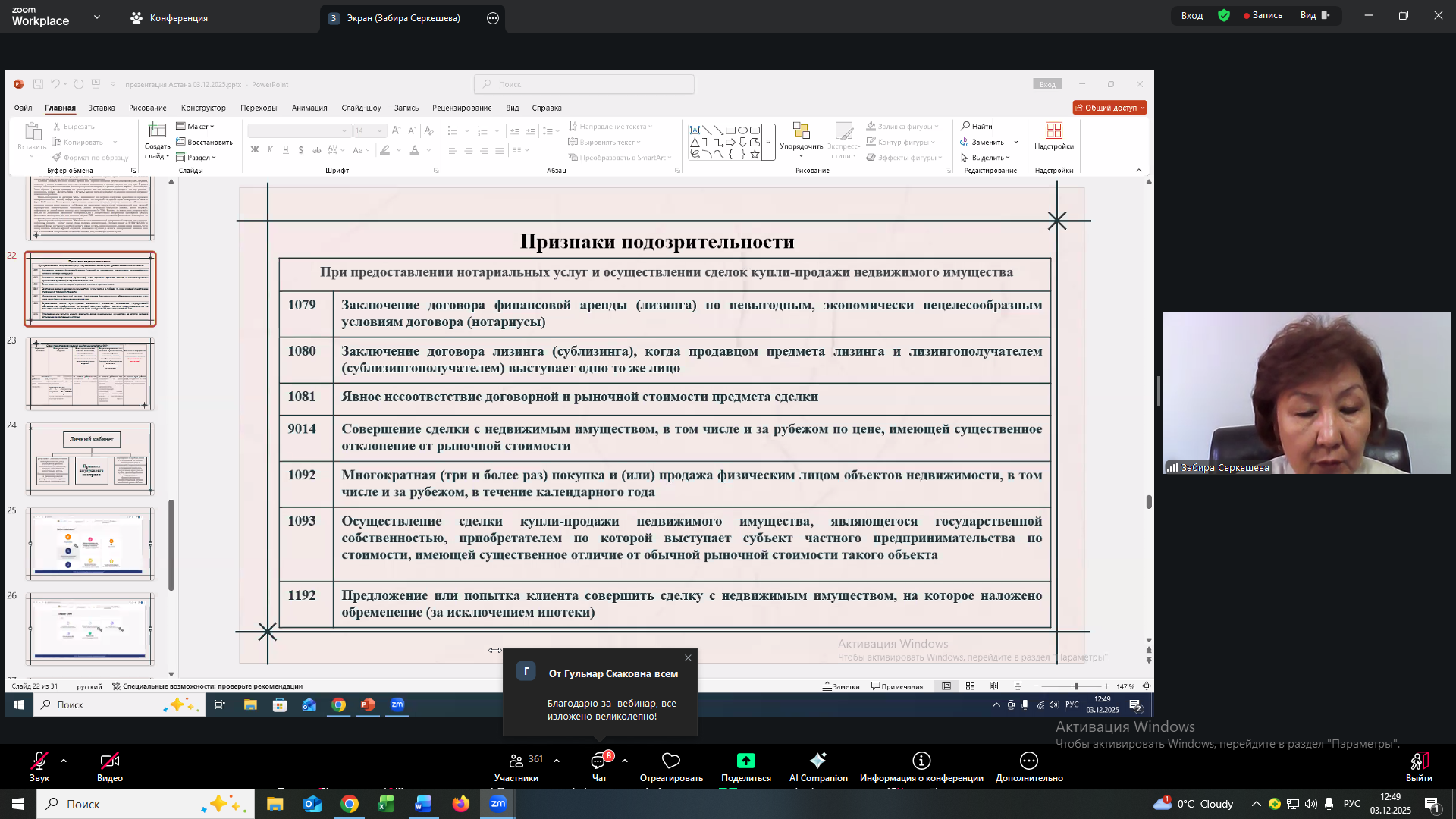The image size is (1456, 819).
Task: Switch to Конференция tab
Action: pyautogui.click(x=169, y=18)
